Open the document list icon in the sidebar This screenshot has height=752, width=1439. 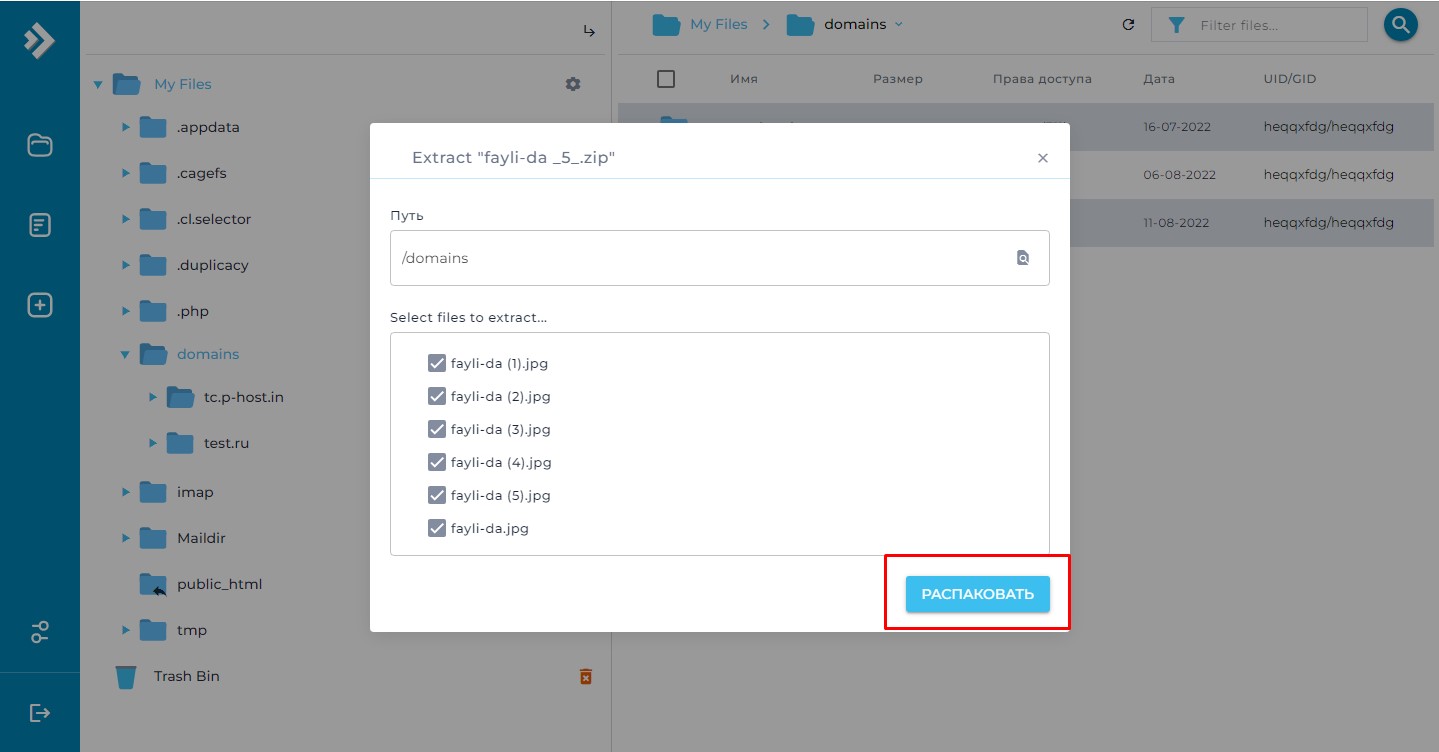point(39,225)
